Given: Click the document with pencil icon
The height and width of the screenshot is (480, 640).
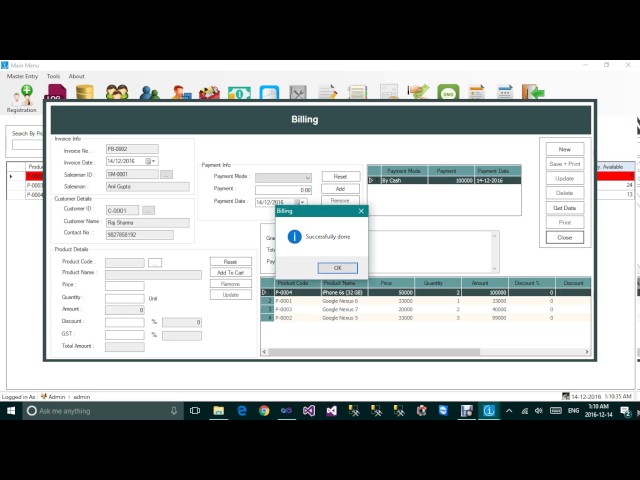Looking at the screenshot, I should [328, 92].
